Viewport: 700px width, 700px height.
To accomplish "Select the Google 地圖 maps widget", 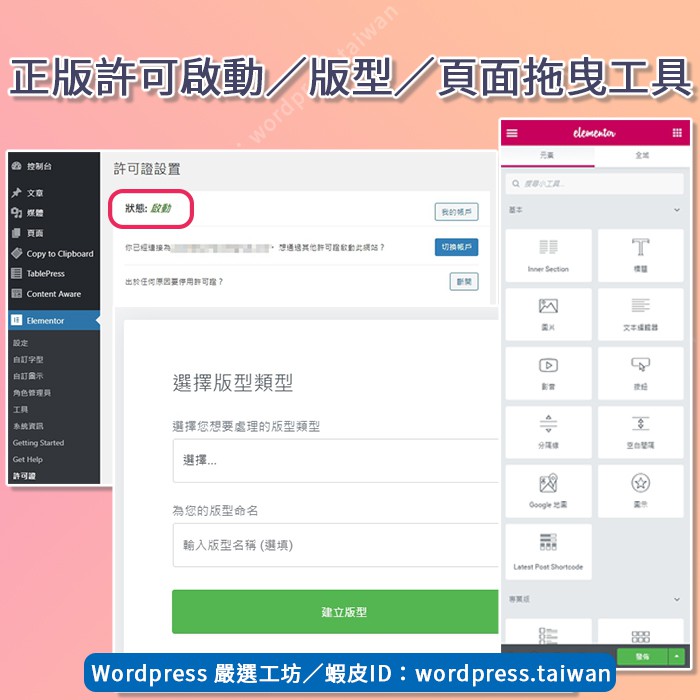I will coord(548,491).
